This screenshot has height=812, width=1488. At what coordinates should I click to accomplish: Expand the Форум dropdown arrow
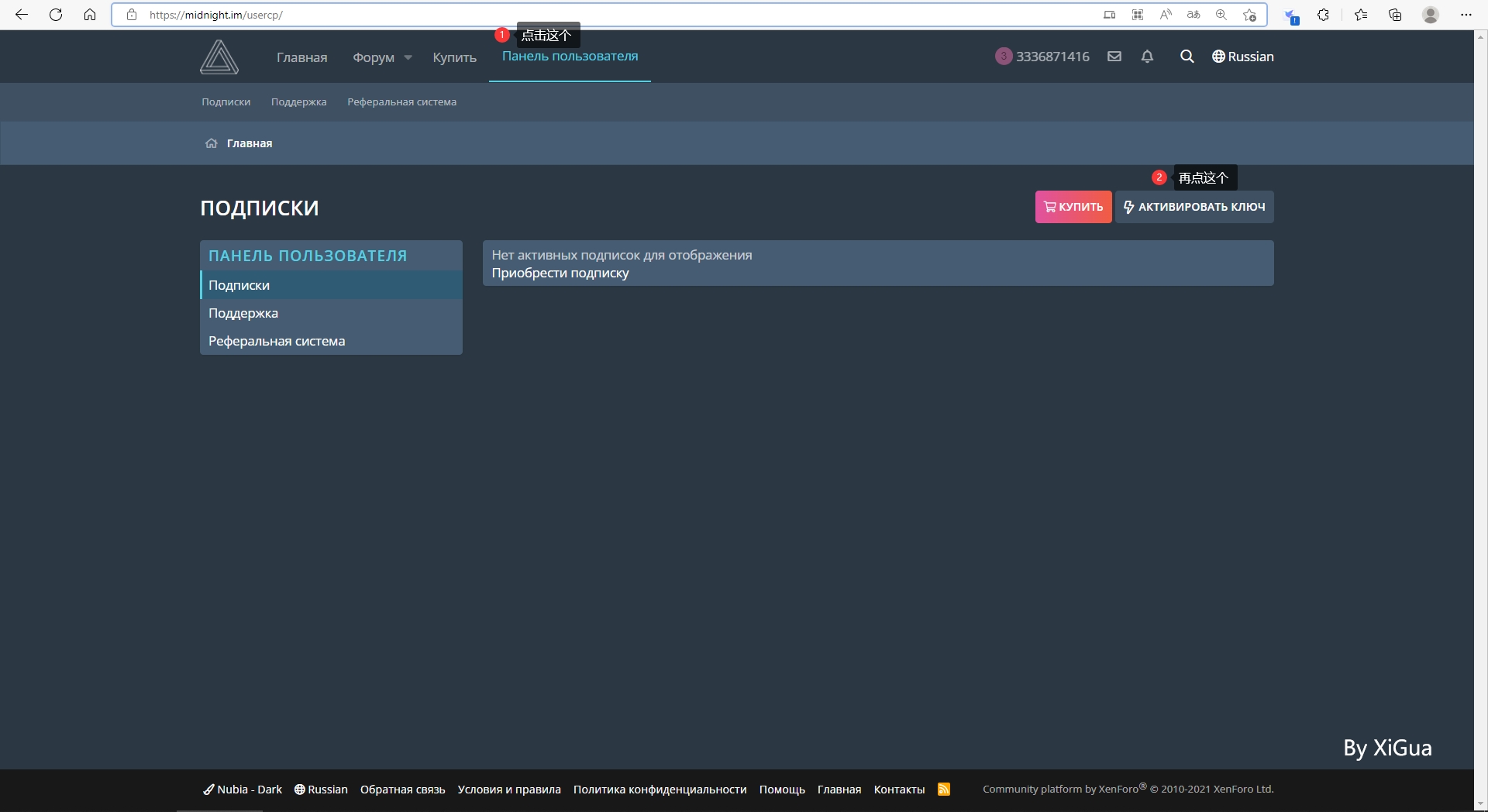point(408,57)
